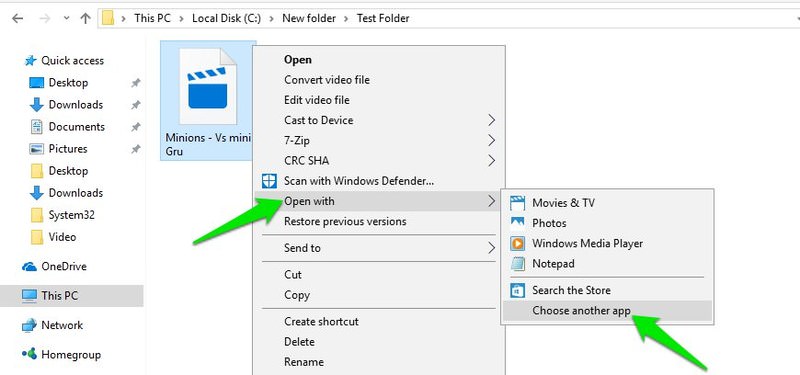Open pinned Downloads in Quick access

coord(76,105)
